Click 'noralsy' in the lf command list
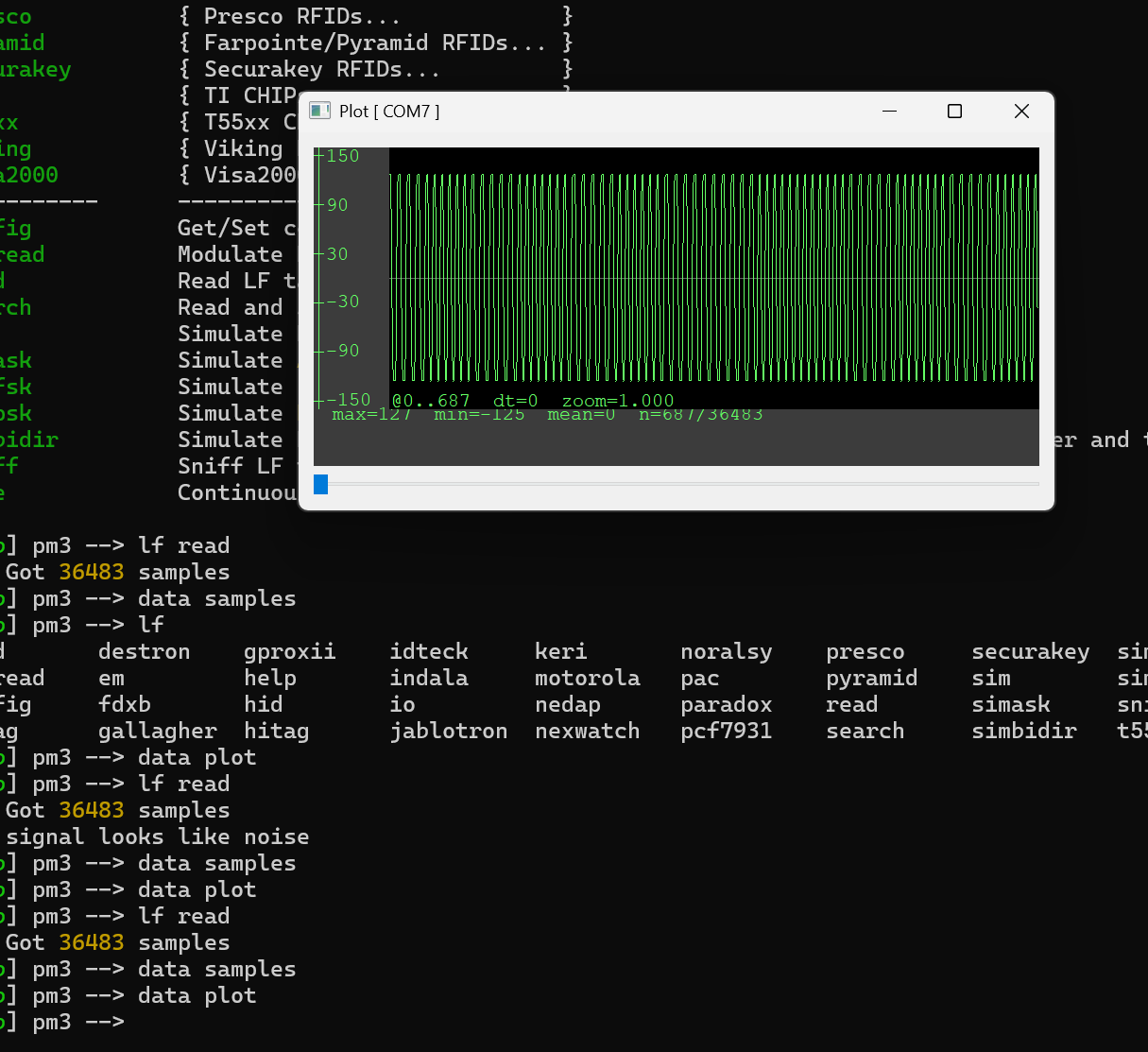The height and width of the screenshot is (1052, 1148). pos(727,652)
